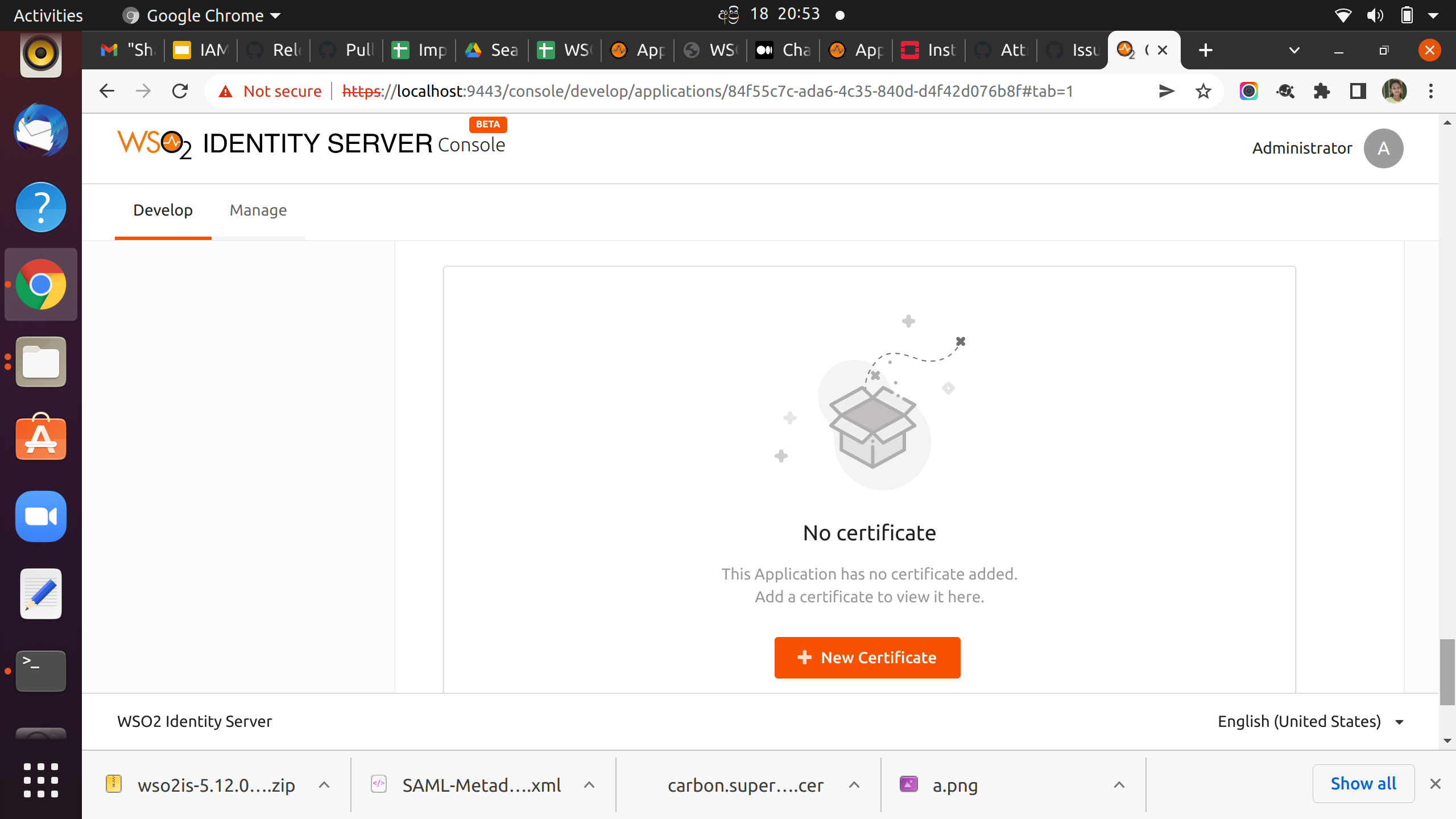Open the tab search chevron
Screen dimensions: 1456x819
(1294, 50)
